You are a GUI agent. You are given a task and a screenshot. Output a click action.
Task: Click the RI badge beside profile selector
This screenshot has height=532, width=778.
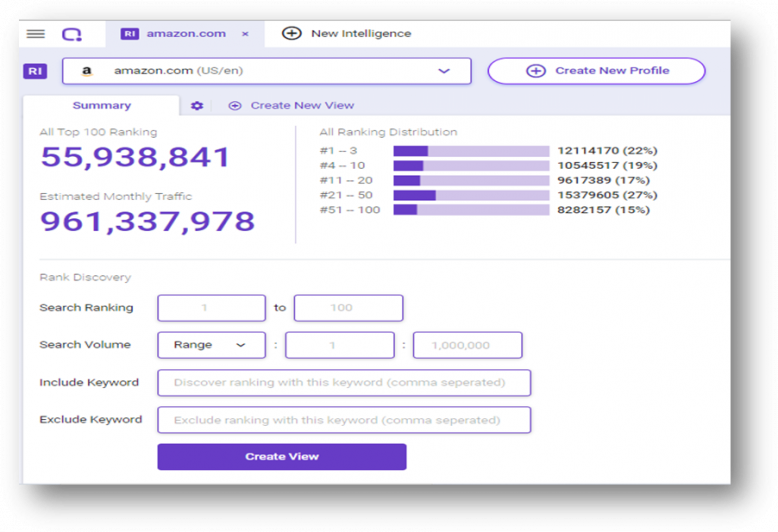click(x=35, y=71)
